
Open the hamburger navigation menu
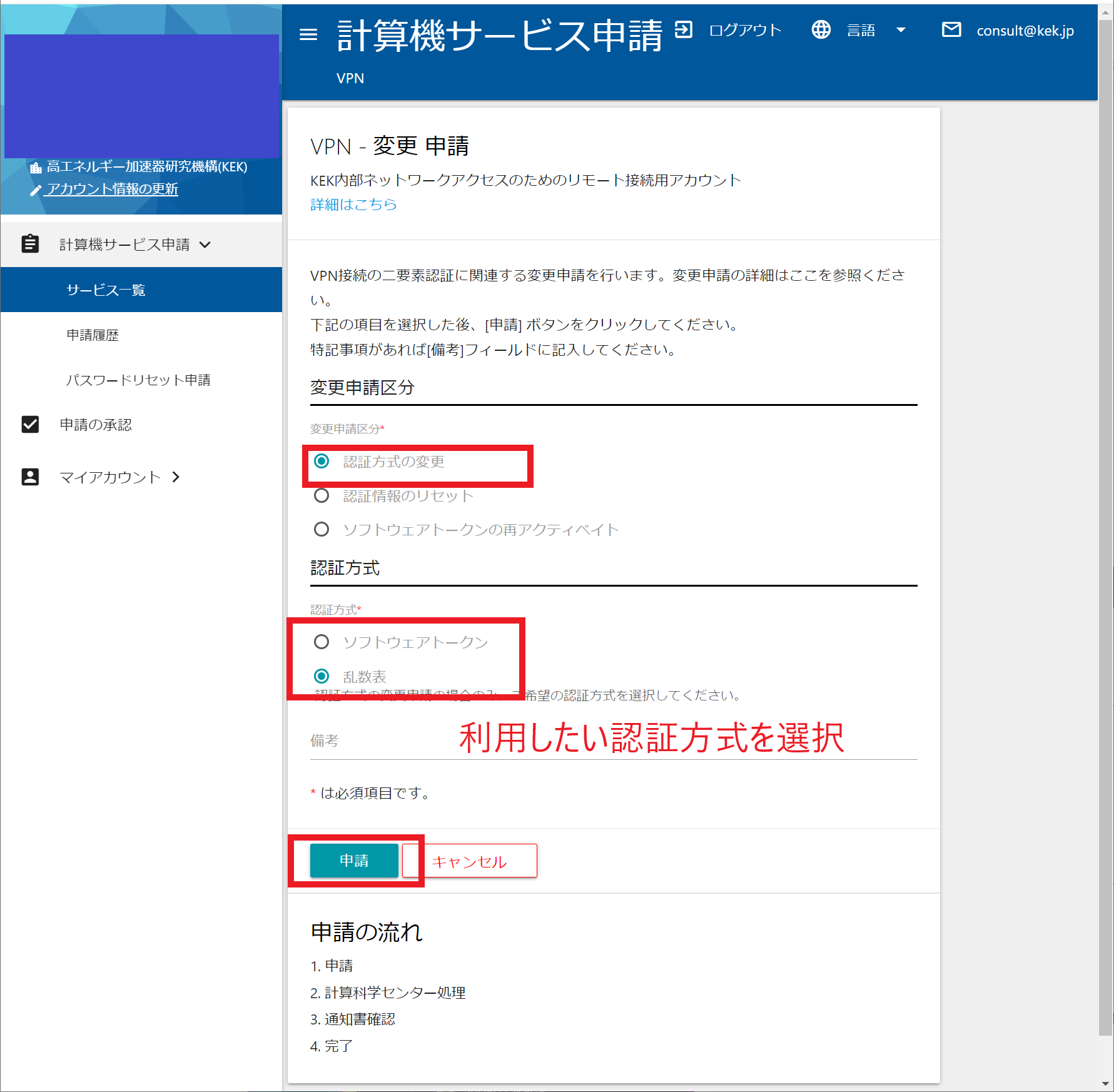pos(308,34)
